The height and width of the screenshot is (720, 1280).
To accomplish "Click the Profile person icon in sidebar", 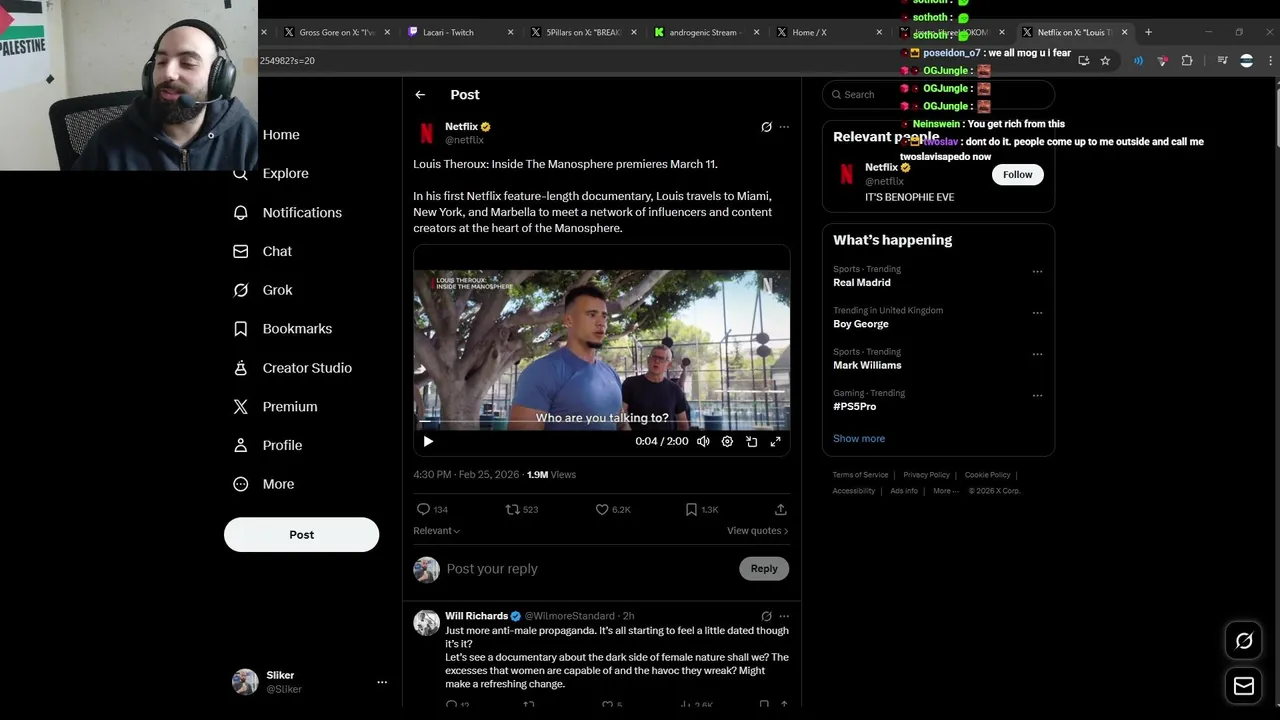I will pyautogui.click(x=240, y=446).
